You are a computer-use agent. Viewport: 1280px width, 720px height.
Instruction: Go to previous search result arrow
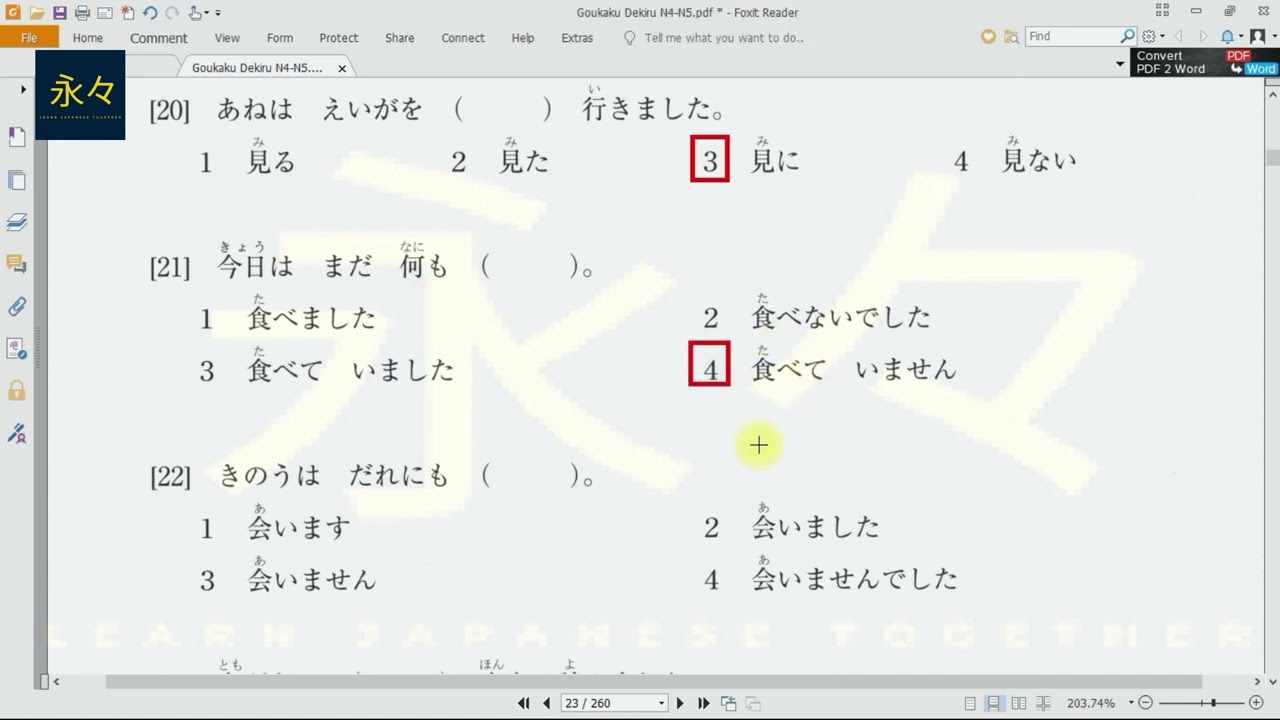pyautogui.click(x=1178, y=37)
